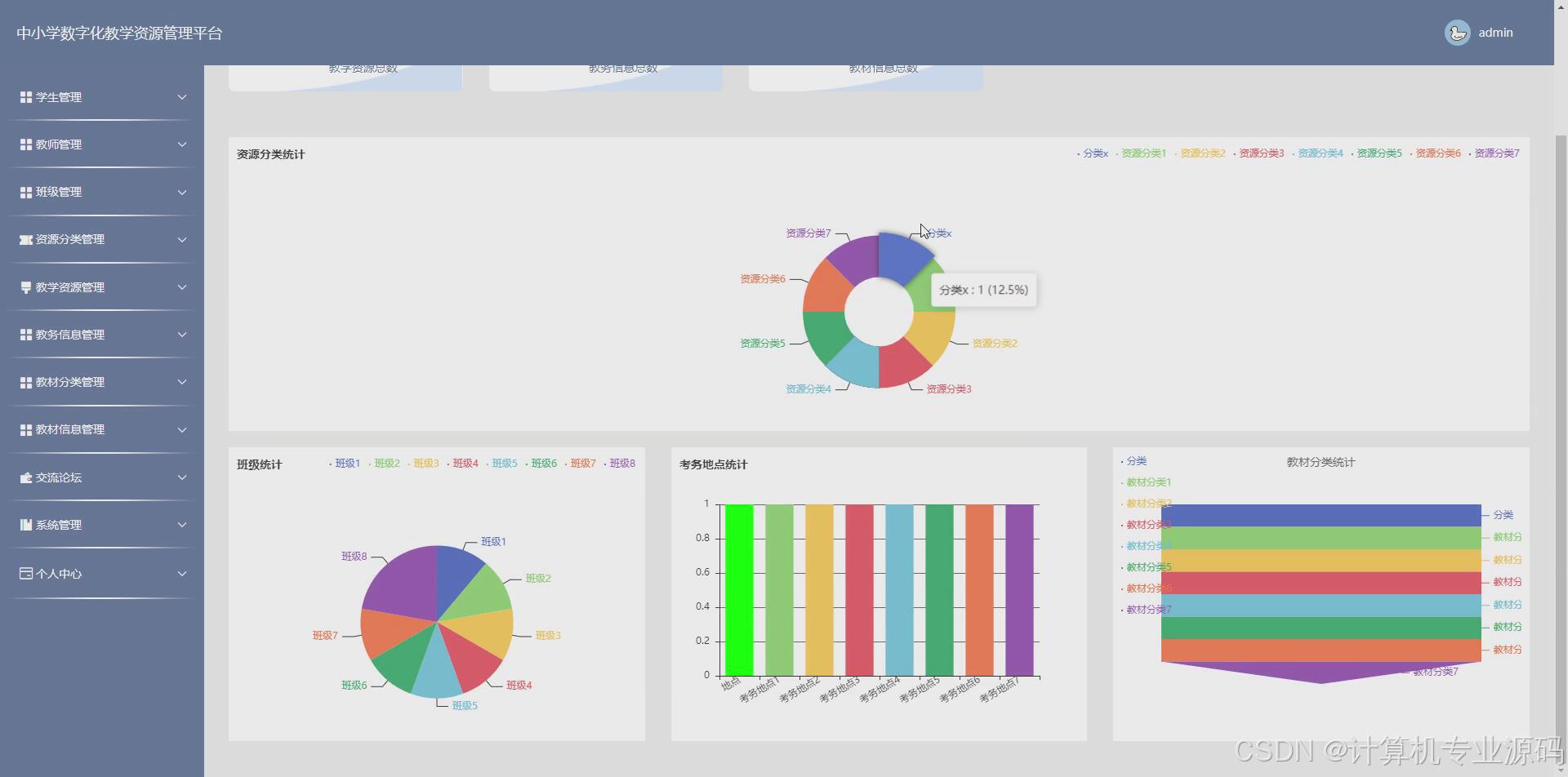
Task: Click the 教务信息总数 card
Action: tap(605, 78)
